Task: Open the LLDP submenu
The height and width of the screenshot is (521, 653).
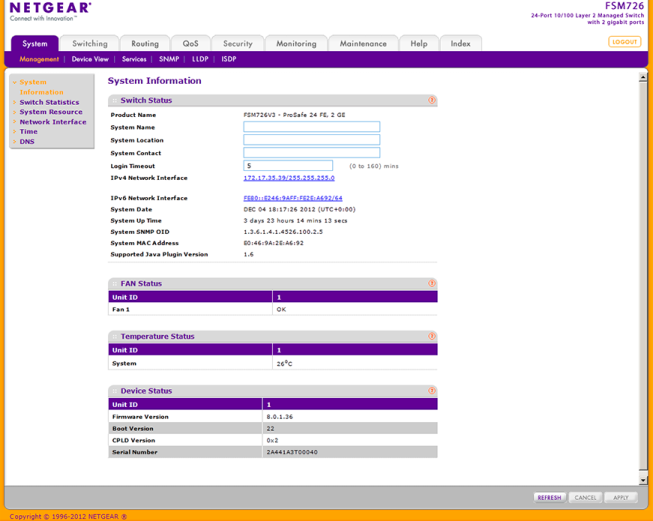Action: pos(200,59)
